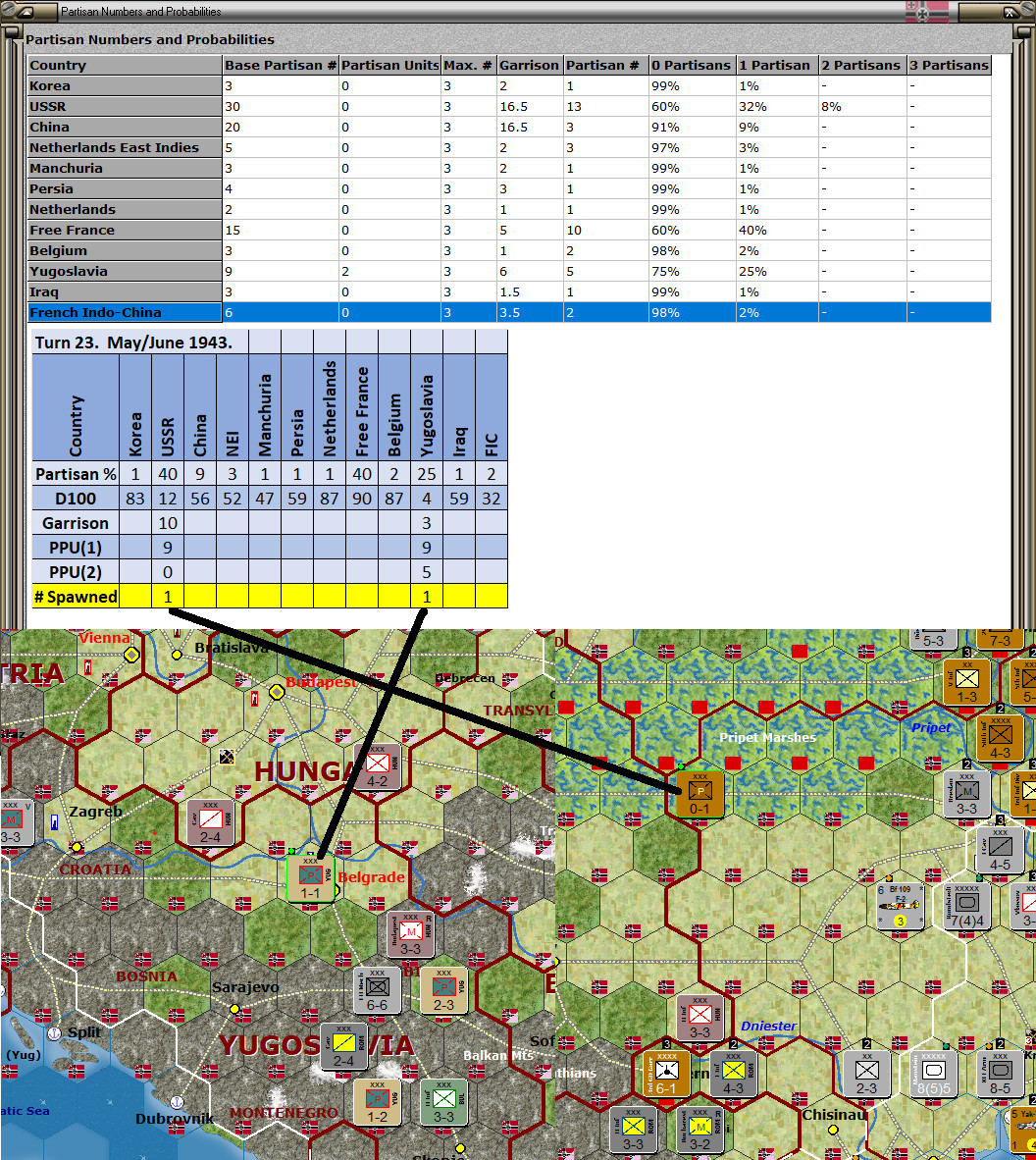Viewport: 1036px width, 1160px height.
Task: Select Romanian 3-2 mechanized counter
Action: pyautogui.click(x=699, y=1130)
